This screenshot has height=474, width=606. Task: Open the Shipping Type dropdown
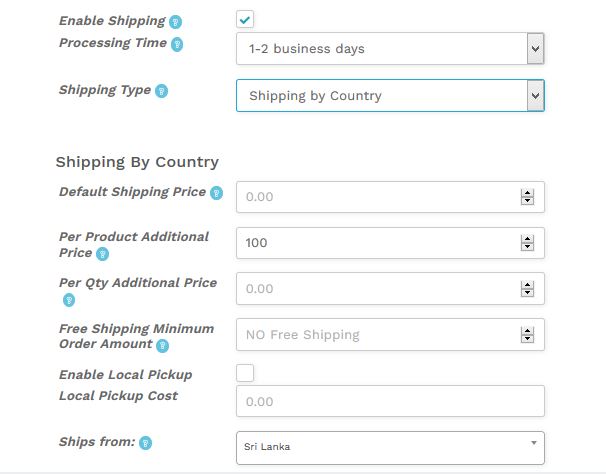click(390, 95)
